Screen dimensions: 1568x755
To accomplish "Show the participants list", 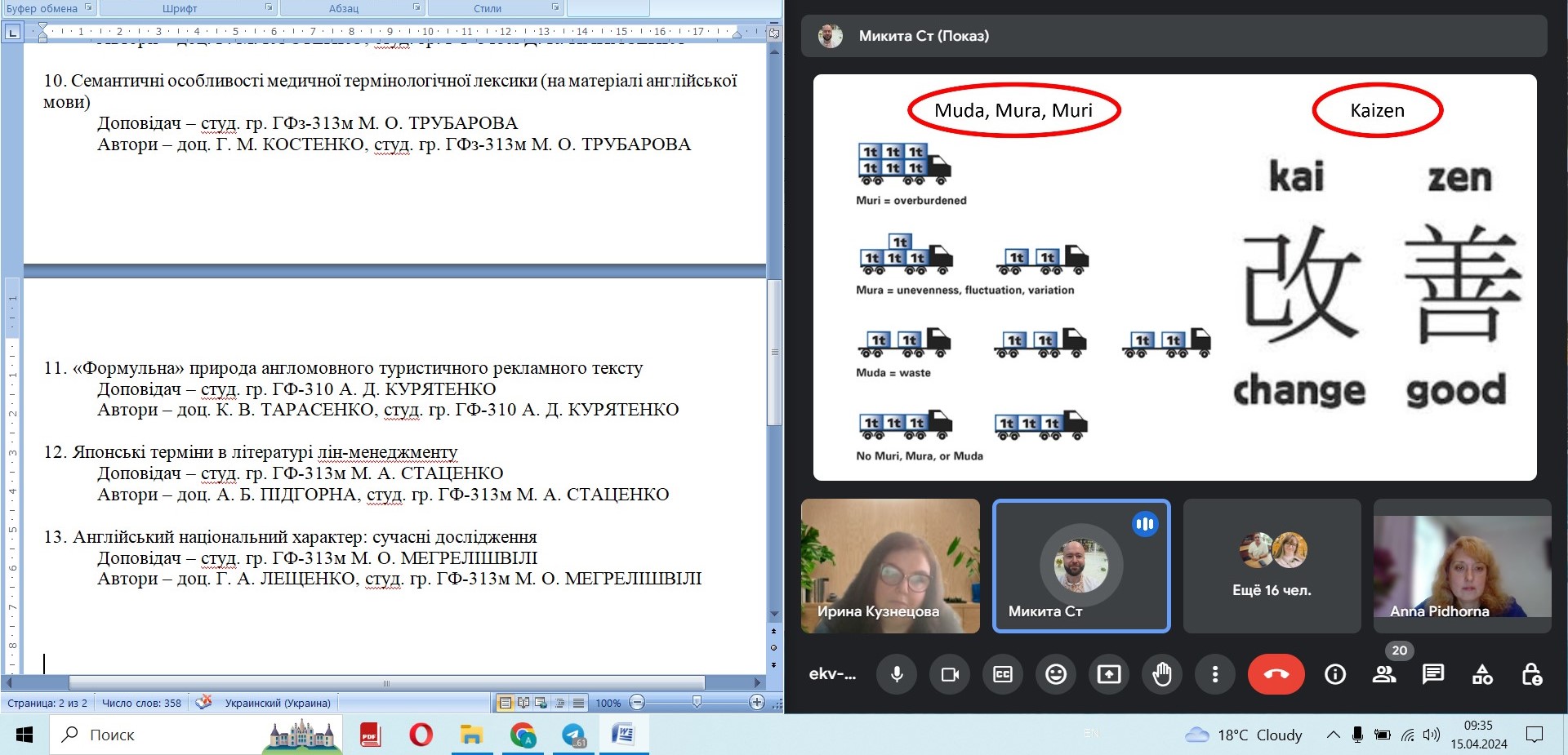I will 1384,674.
